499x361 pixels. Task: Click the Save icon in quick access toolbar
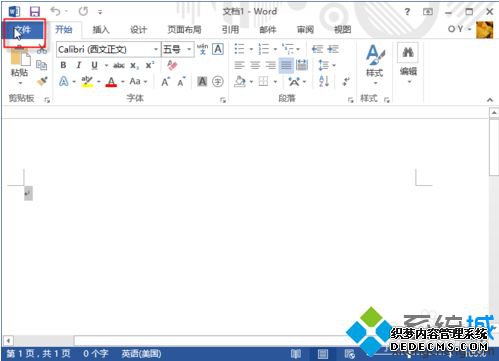point(35,12)
